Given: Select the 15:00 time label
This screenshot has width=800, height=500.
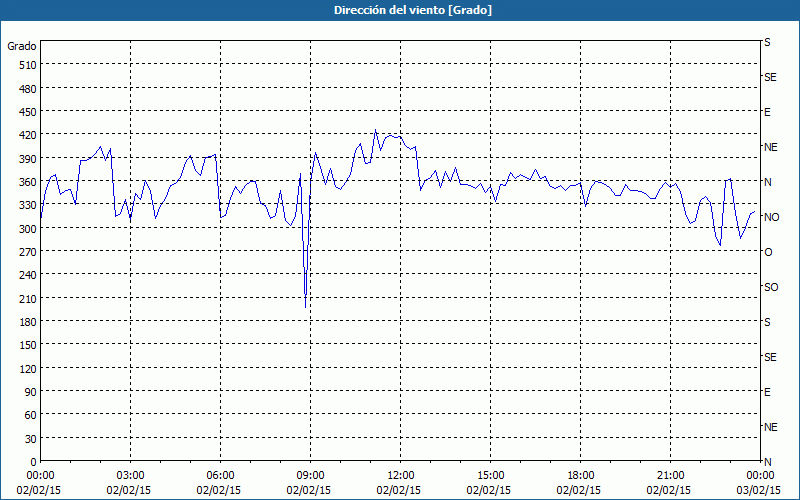Looking at the screenshot, I should [491, 476].
